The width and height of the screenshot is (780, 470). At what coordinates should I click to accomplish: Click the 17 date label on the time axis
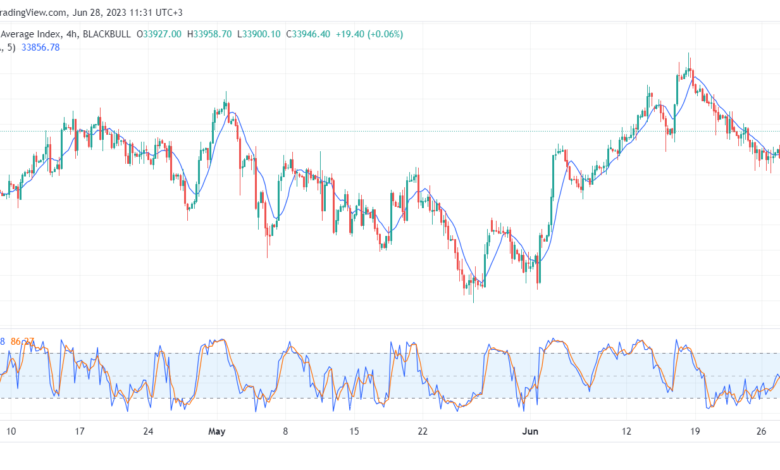tap(80, 431)
